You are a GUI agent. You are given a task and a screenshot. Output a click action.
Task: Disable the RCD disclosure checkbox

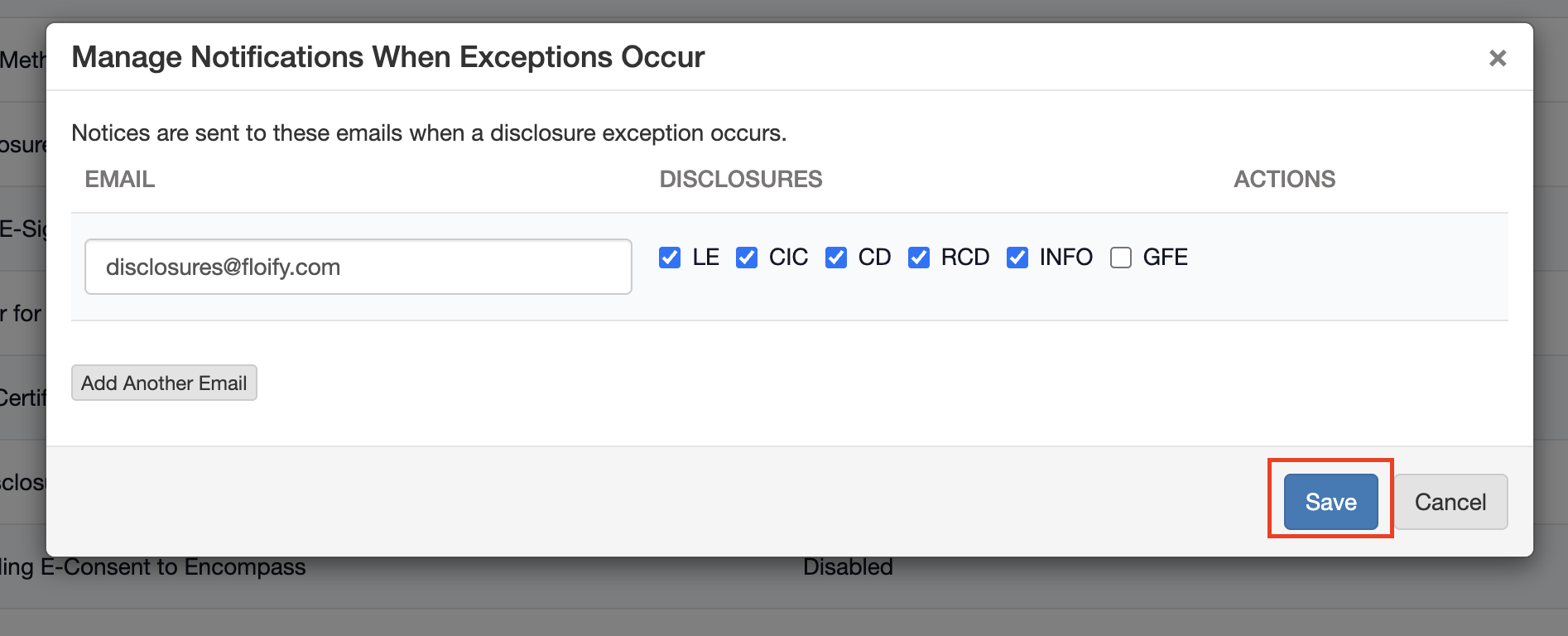pos(919,258)
